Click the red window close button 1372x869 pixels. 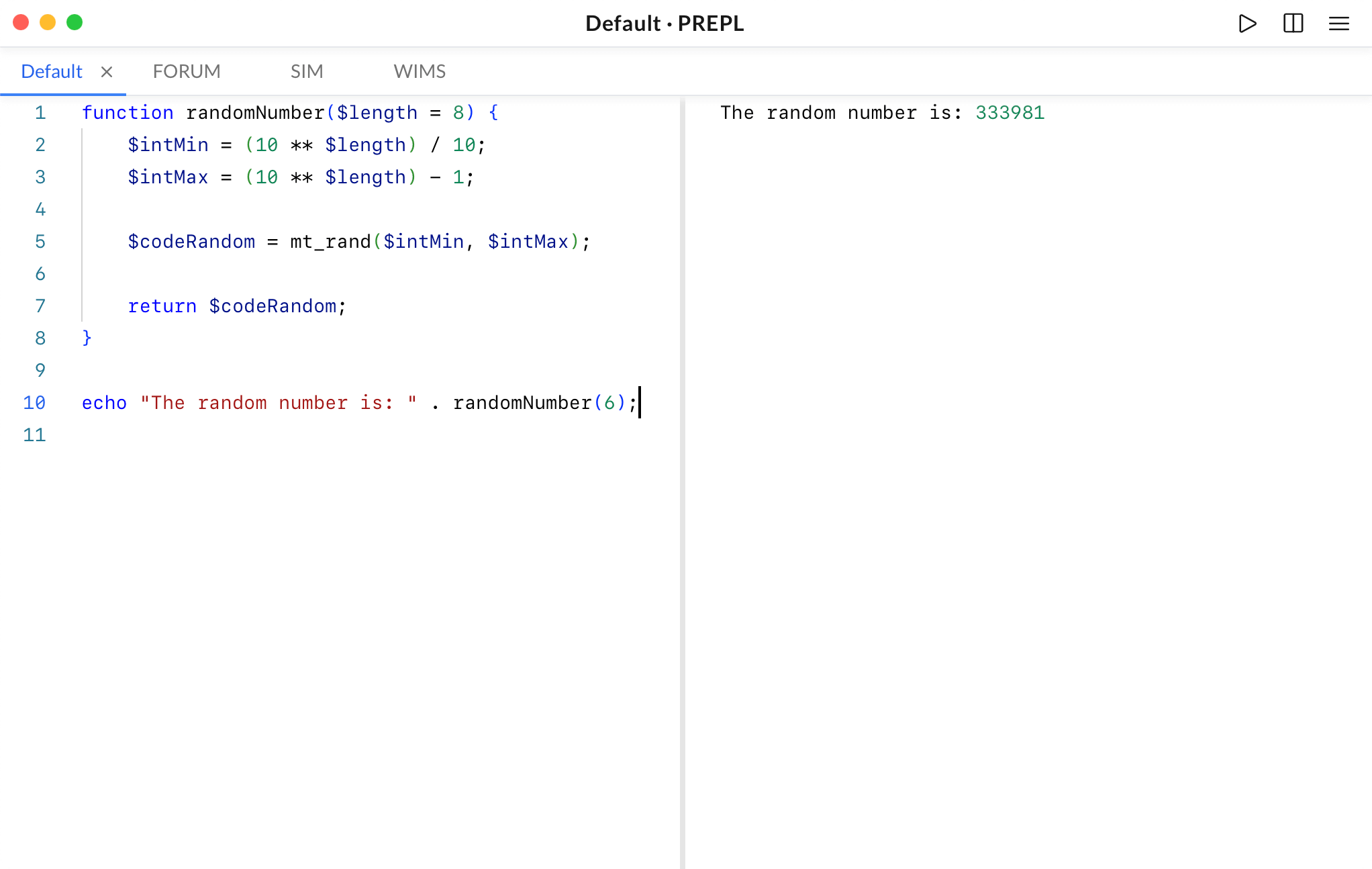pos(21,22)
